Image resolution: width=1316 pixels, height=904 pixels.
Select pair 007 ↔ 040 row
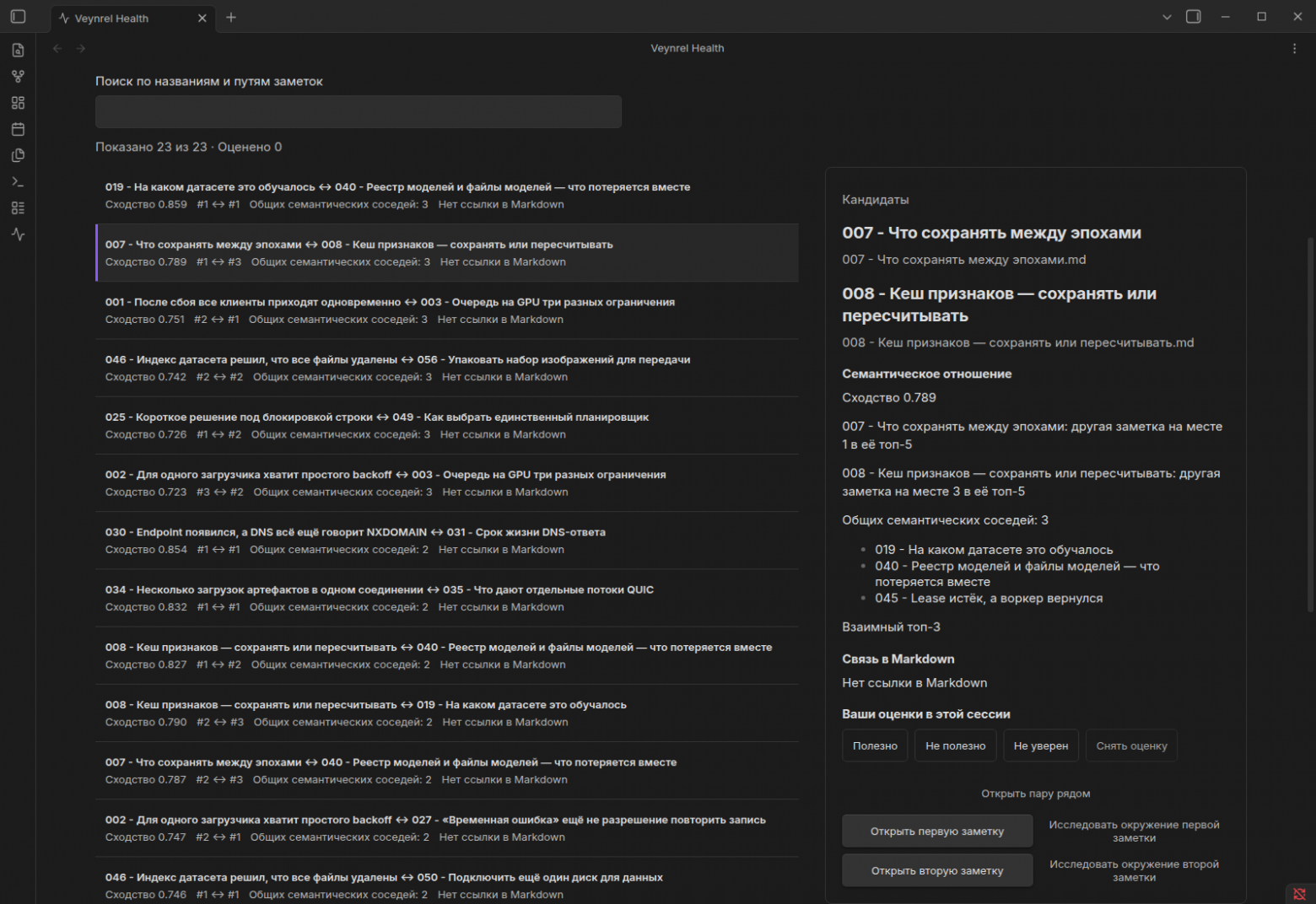pyautogui.click(x=447, y=771)
